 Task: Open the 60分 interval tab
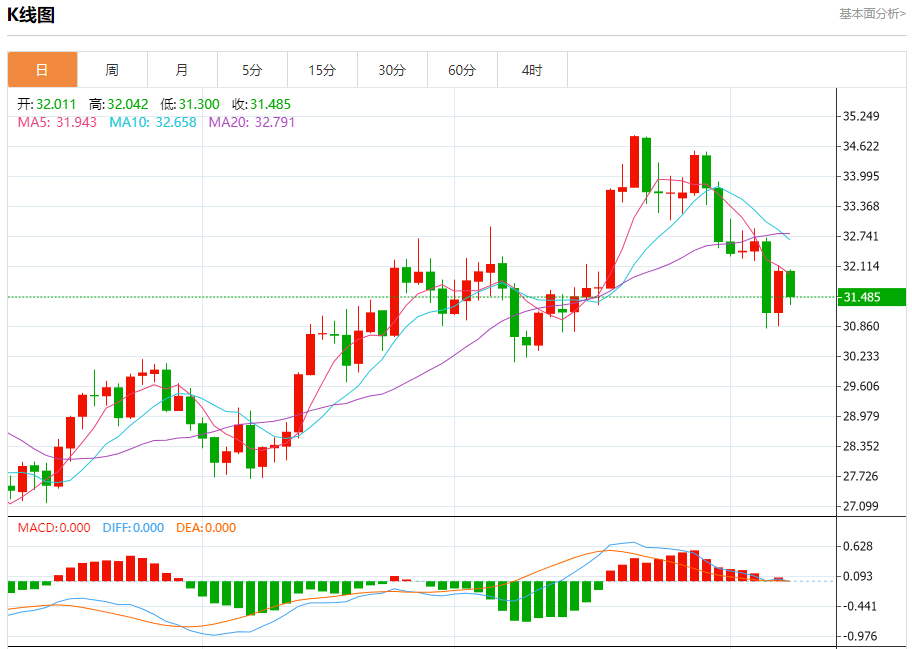point(462,70)
